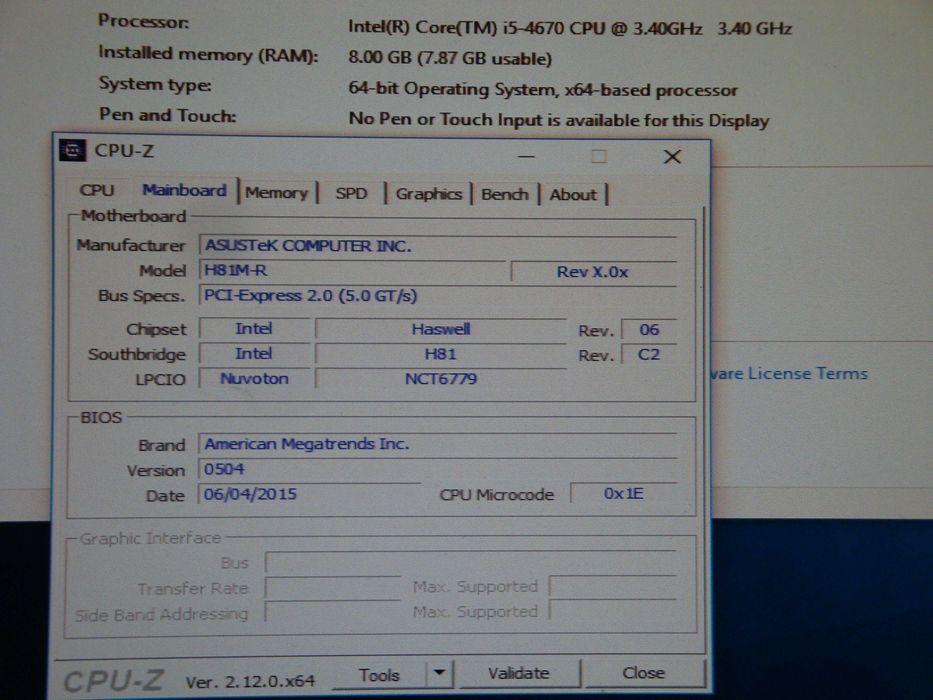This screenshot has width=933, height=700.
Task: Open the Bench tab
Action: tap(505, 195)
